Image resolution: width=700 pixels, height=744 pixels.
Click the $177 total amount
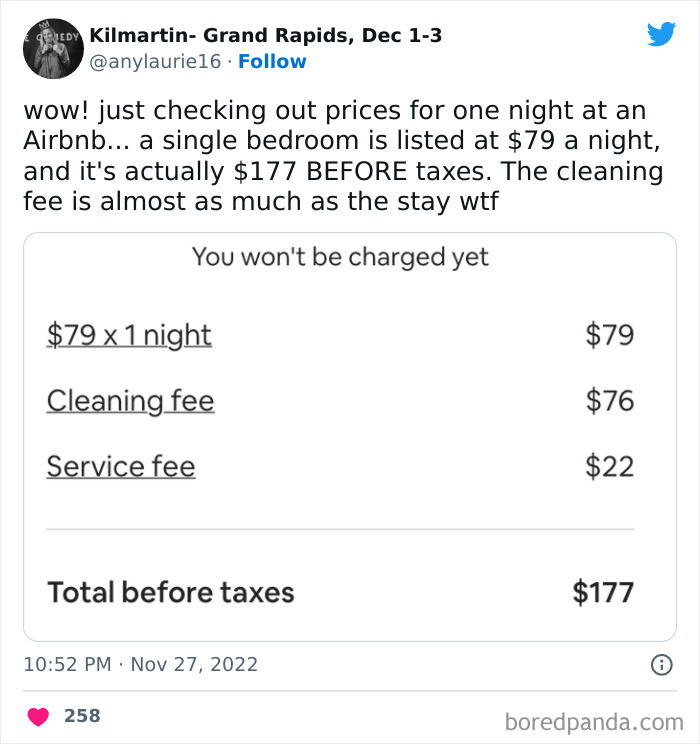pyautogui.click(x=603, y=592)
